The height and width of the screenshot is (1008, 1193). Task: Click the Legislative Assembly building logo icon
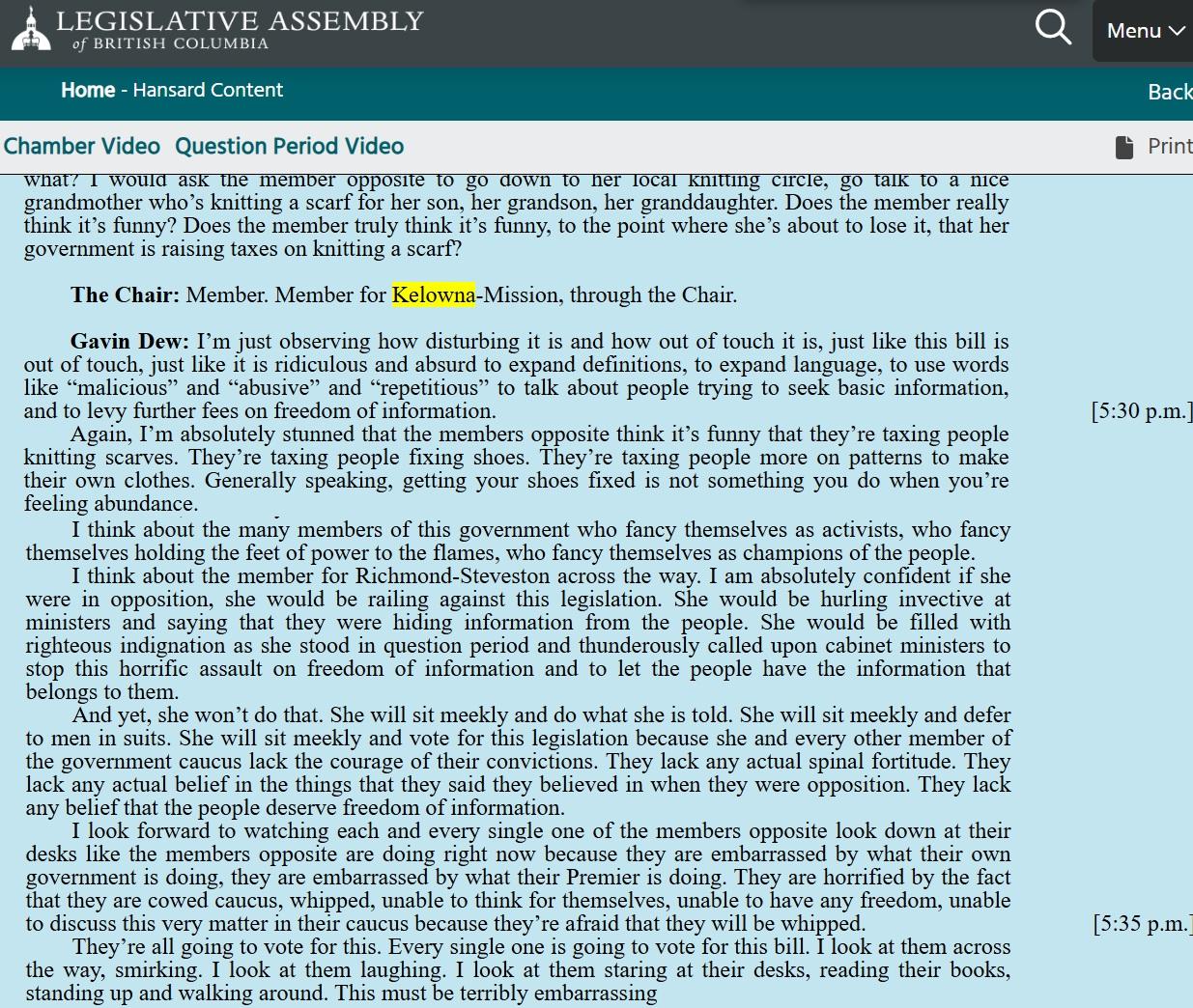pos(31,30)
